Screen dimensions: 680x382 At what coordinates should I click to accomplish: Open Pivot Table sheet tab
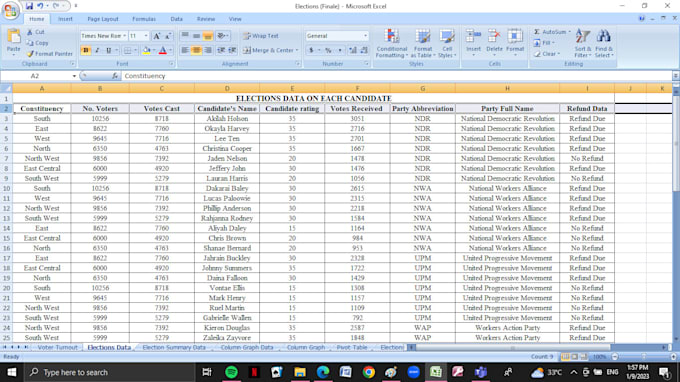tap(352, 347)
